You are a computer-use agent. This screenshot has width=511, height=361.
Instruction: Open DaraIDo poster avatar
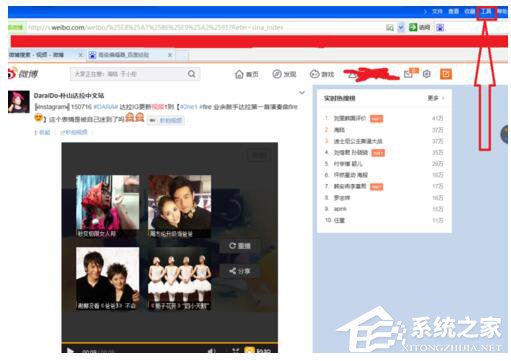(x=19, y=102)
